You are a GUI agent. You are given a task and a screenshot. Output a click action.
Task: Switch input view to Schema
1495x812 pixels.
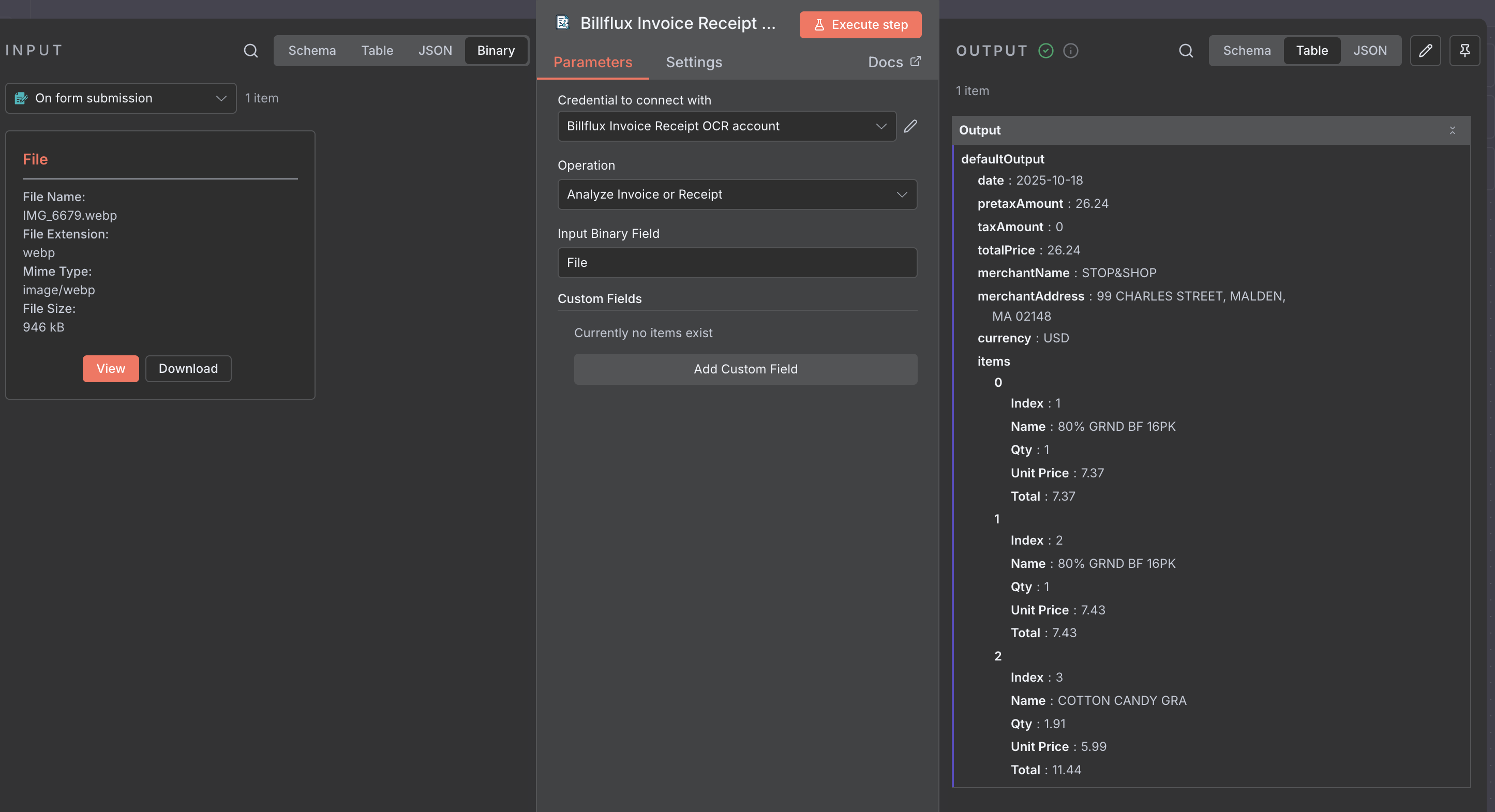point(311,51)
